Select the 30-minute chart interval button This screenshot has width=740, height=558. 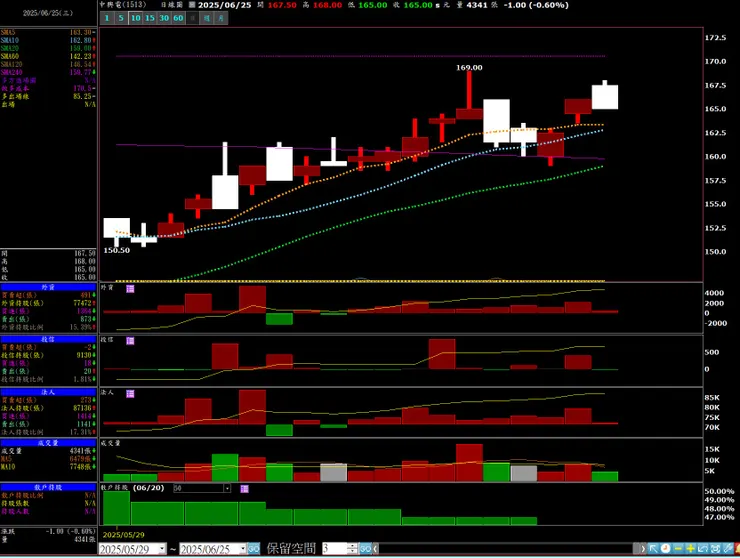point(164,18)
